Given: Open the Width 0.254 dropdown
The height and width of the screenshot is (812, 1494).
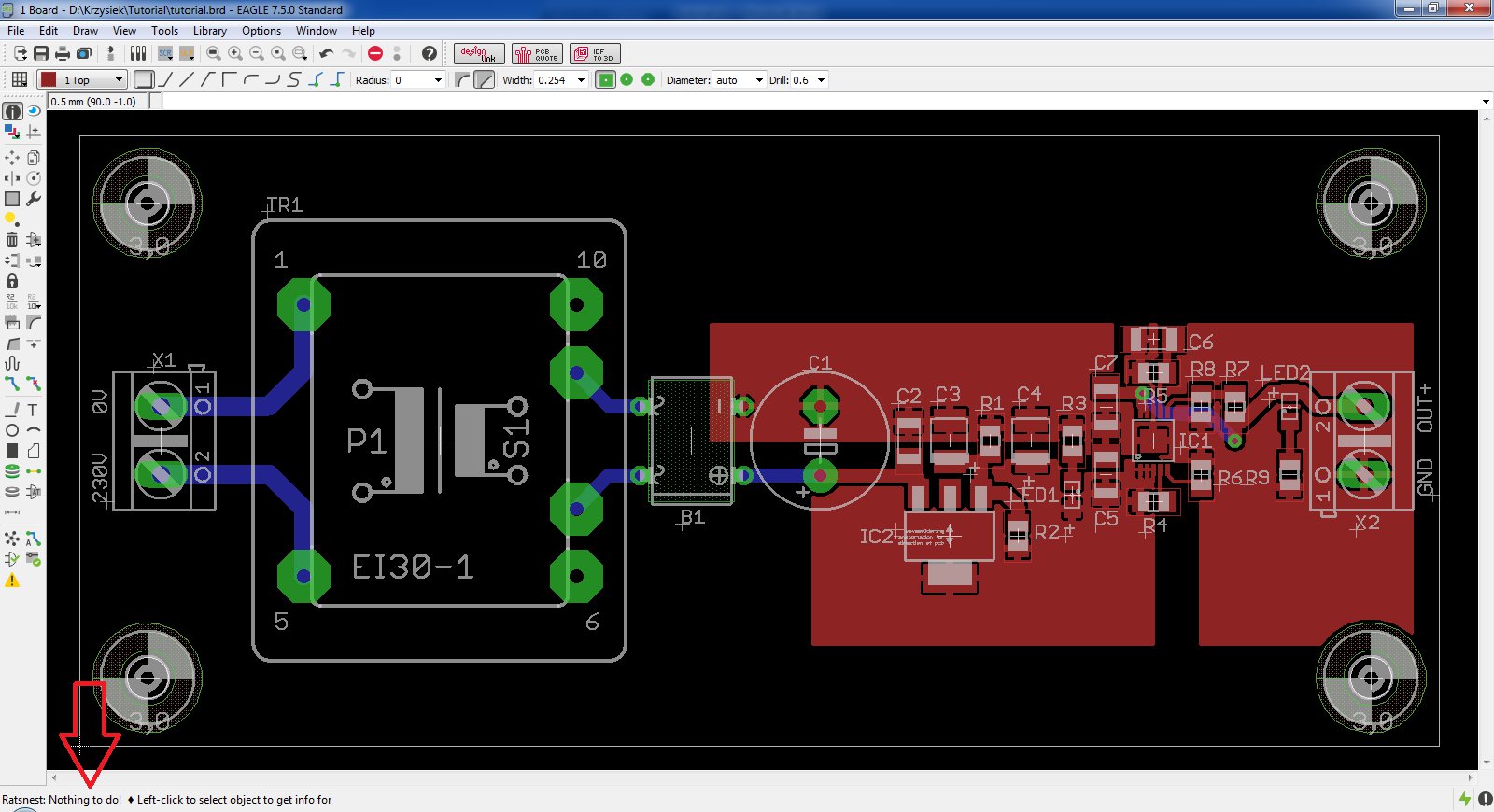Looking at the screenshot, I should pos(581,80).
